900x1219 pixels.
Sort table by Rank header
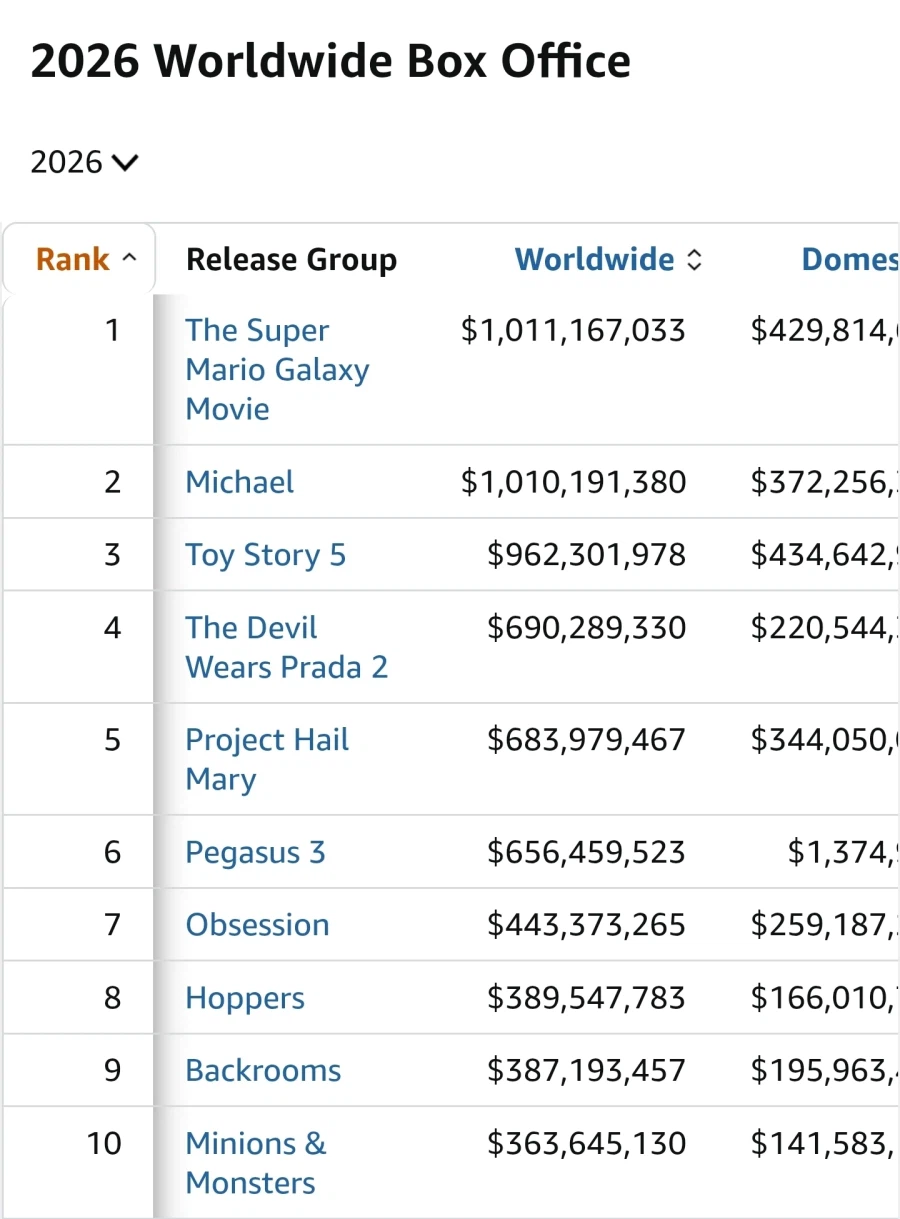72,260
